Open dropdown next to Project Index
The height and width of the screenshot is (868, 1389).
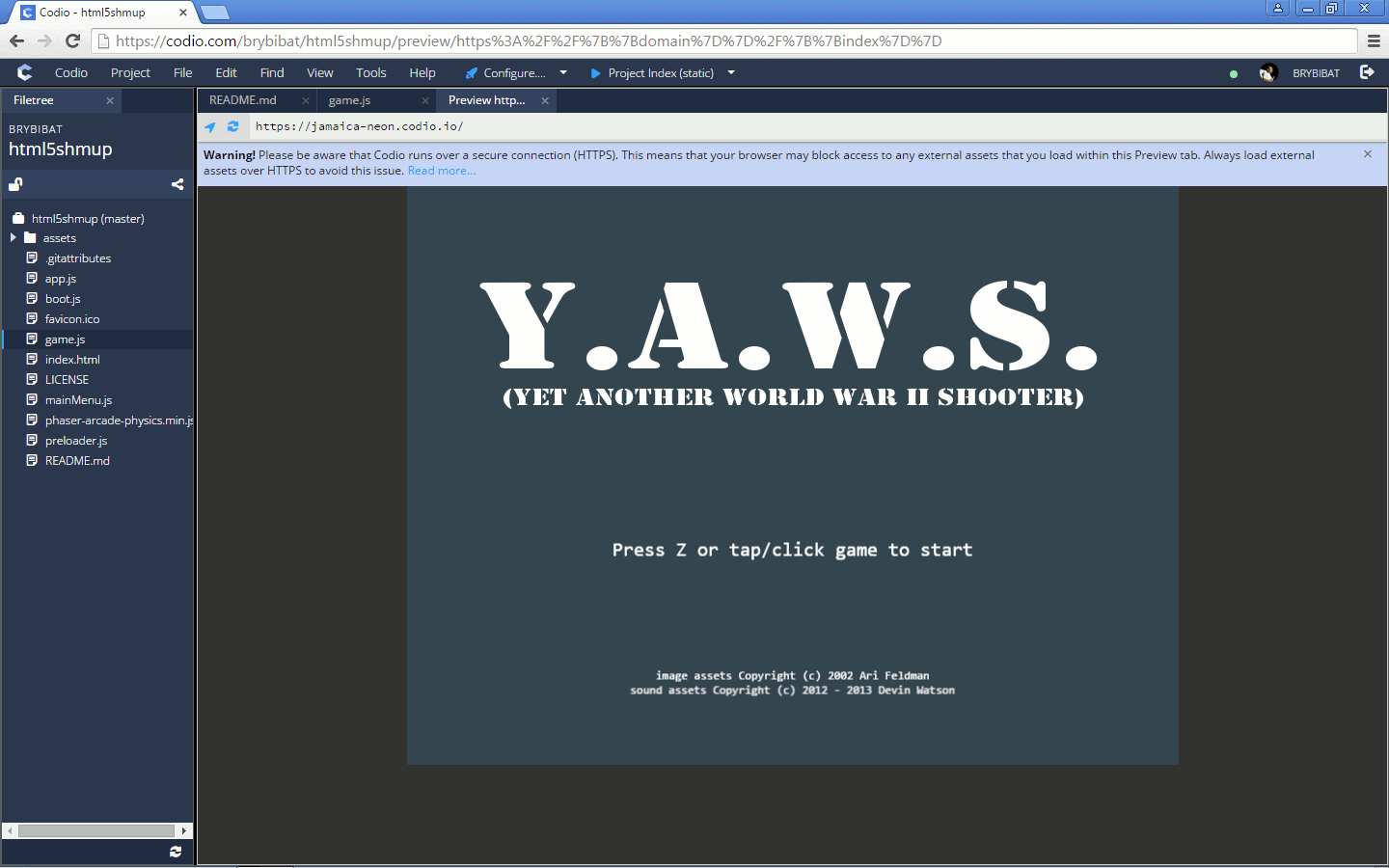(x=731, y=72)
